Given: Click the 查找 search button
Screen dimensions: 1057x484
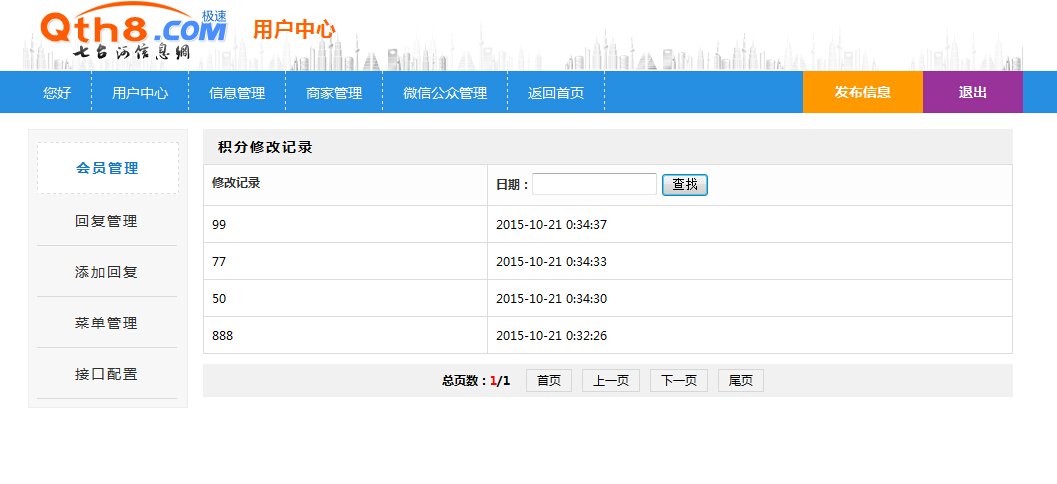Looking at the screenshot, I should coord(685,184).
